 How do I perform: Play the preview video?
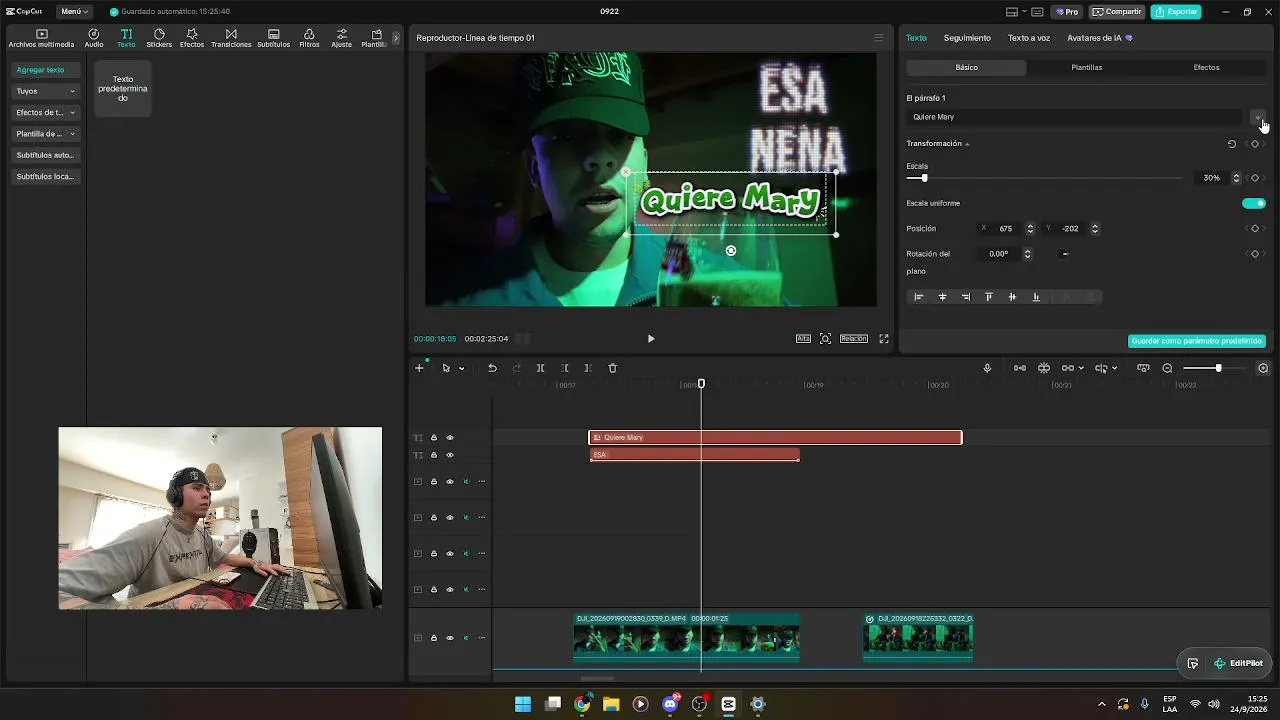[x=651, y=339]
